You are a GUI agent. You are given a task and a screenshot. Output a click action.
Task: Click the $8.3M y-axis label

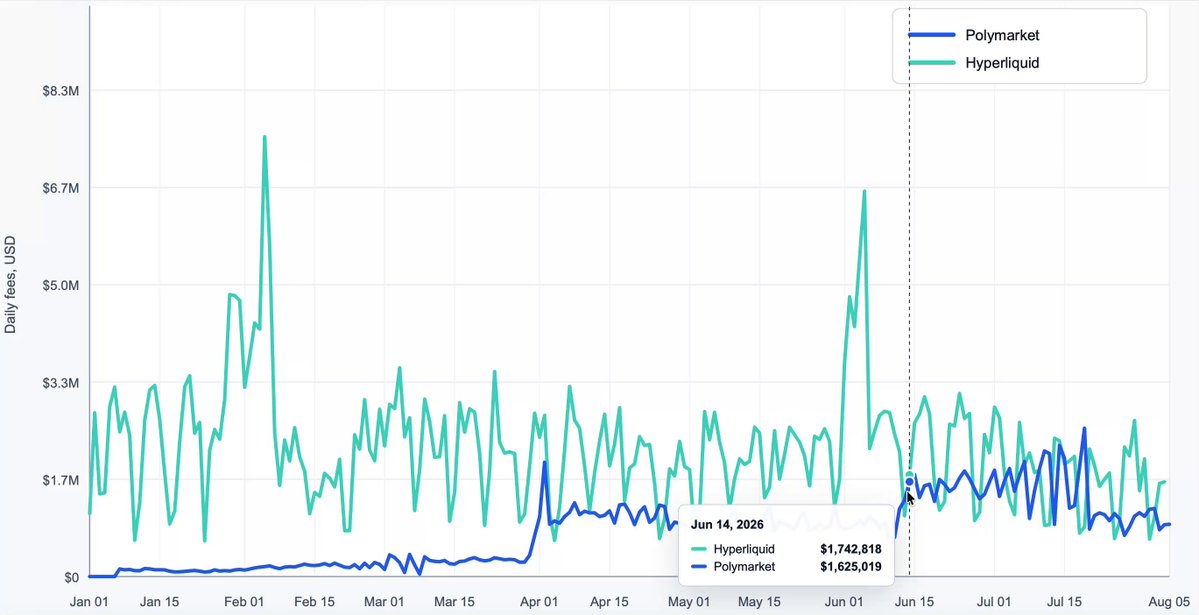tap(60, 91)
